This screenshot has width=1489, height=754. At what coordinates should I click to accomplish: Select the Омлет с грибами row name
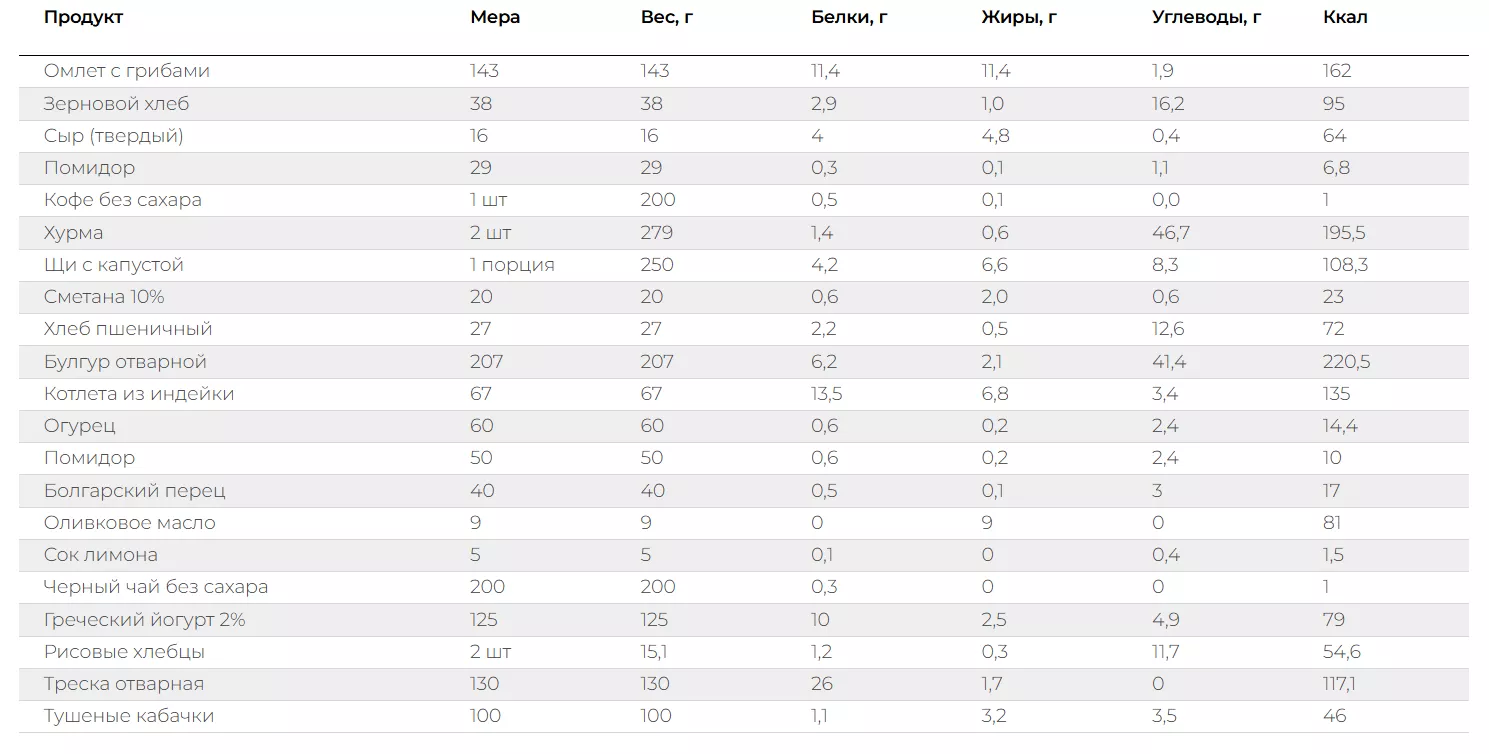[x=127, y=71]
